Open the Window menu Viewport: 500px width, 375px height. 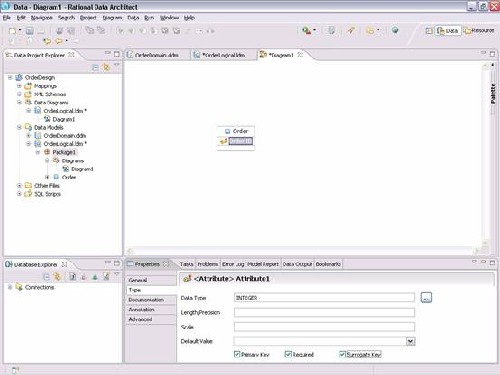(x=169, y=18)
